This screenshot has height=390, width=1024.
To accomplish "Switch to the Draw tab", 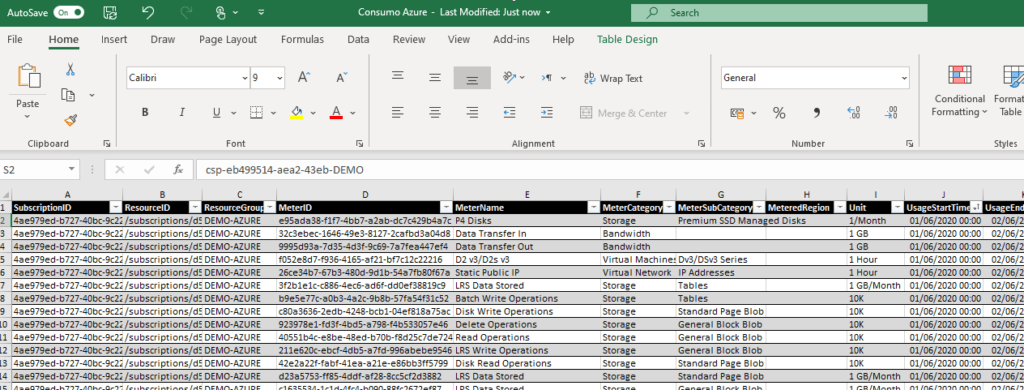I will point(163,39).
